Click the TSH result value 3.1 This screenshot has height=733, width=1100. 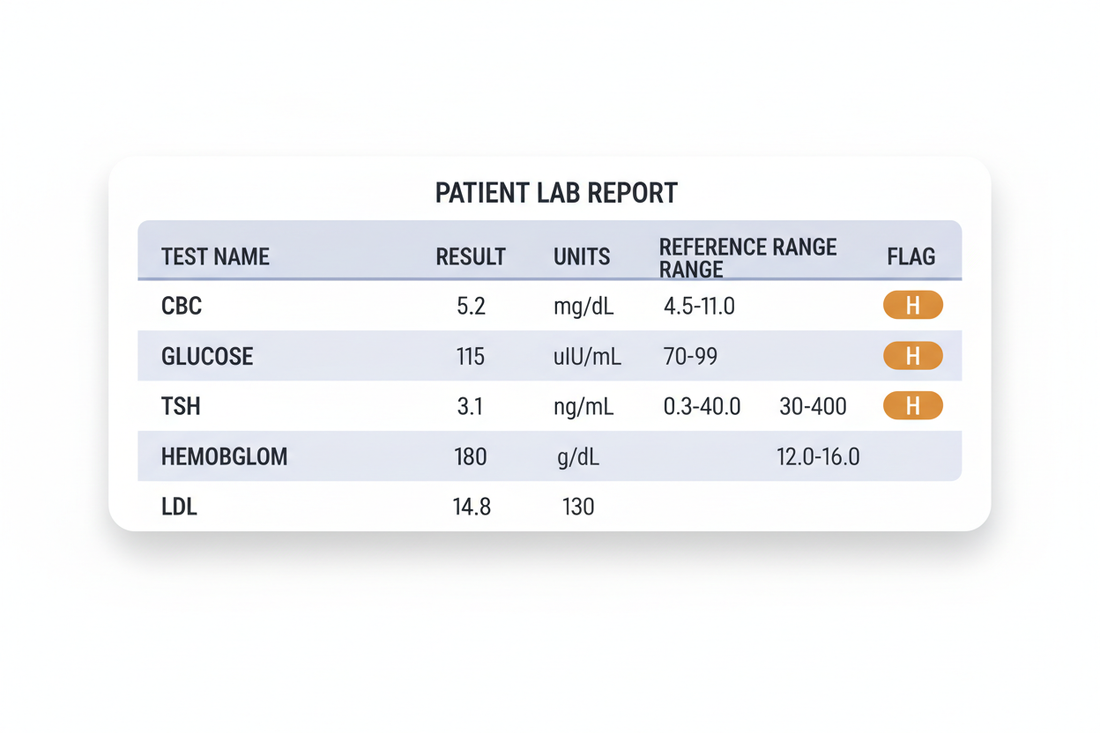470,406
